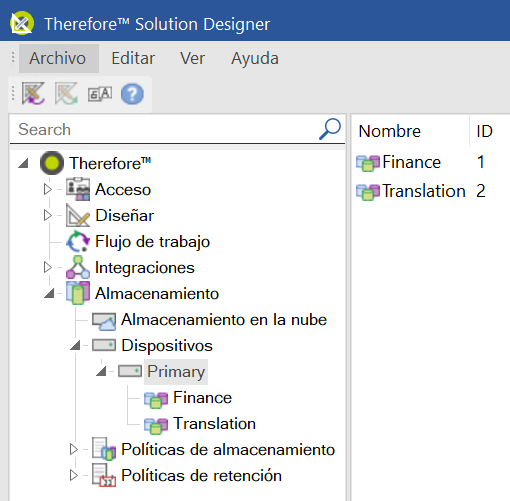Open the Ver menu
Viewport: 510px width, 501px height.
[x=192, y=58]
